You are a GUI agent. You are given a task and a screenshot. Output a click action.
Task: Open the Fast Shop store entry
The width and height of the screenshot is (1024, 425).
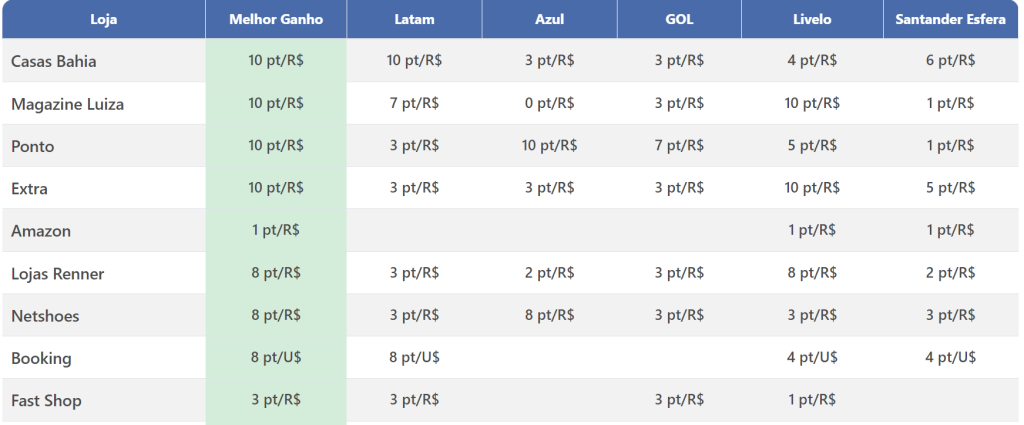click(x=47, y=400)
